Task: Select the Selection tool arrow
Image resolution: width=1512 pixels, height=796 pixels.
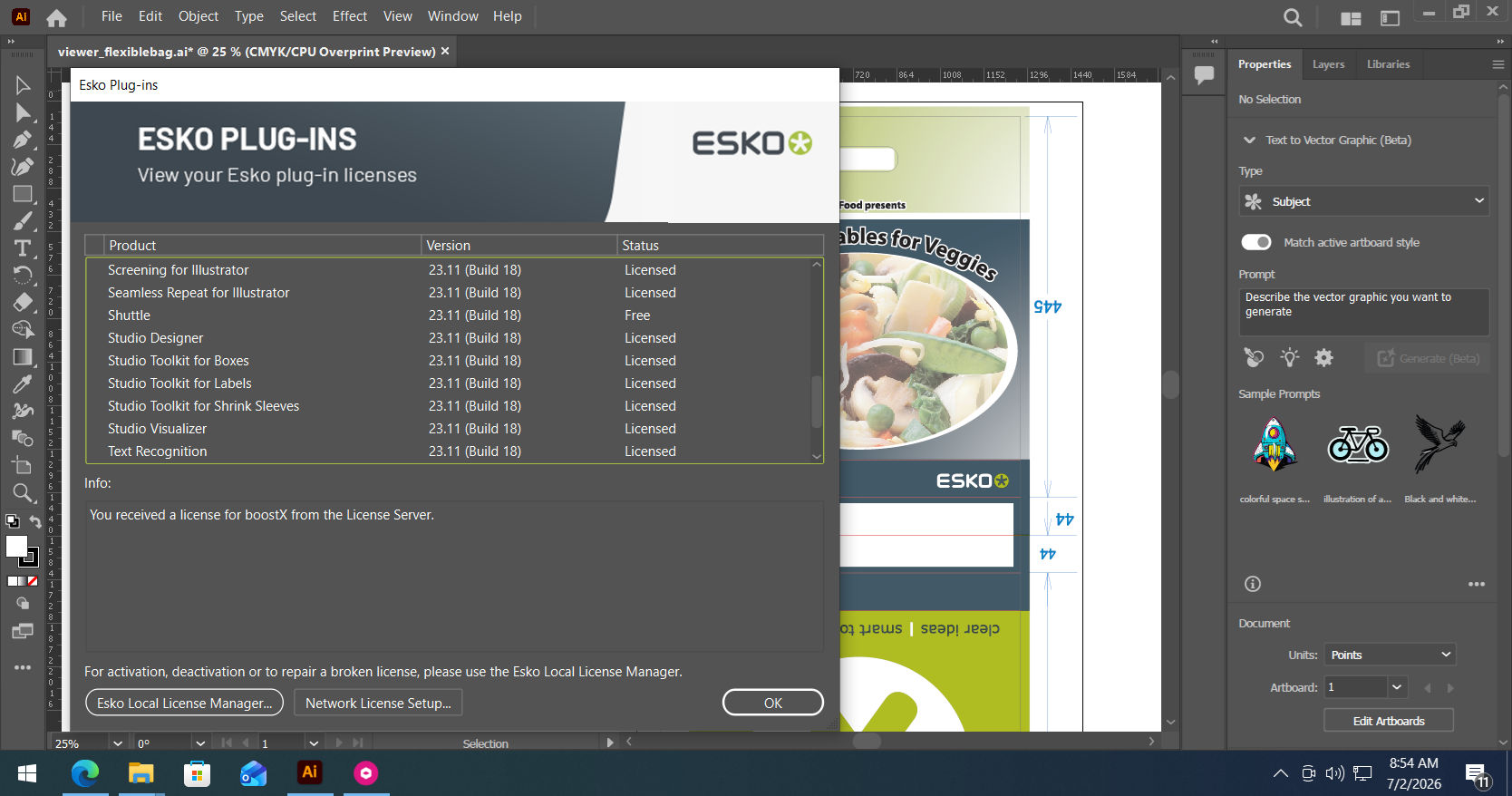Action: tap(23, 85)
